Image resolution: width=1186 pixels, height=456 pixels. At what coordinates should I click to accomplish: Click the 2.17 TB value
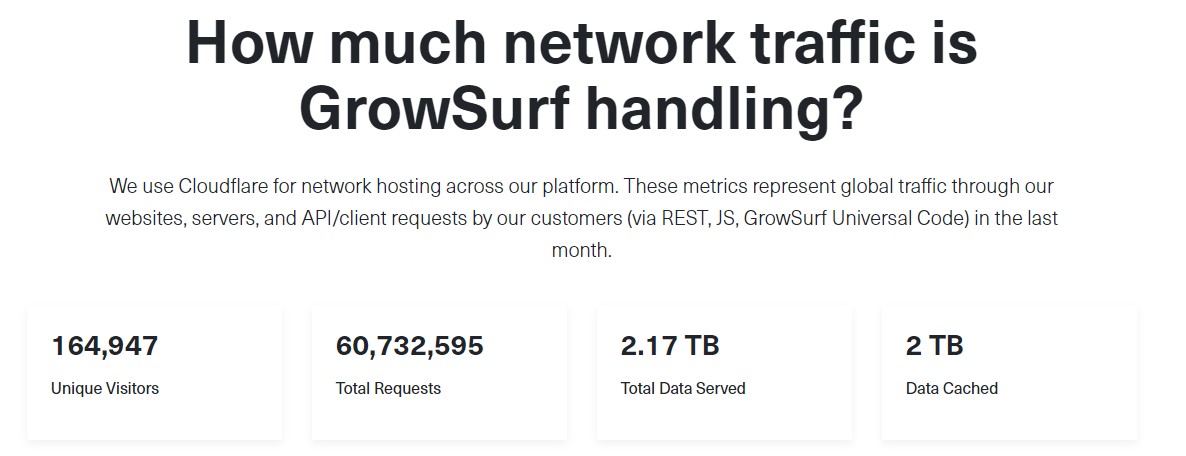tap(670, 346)
